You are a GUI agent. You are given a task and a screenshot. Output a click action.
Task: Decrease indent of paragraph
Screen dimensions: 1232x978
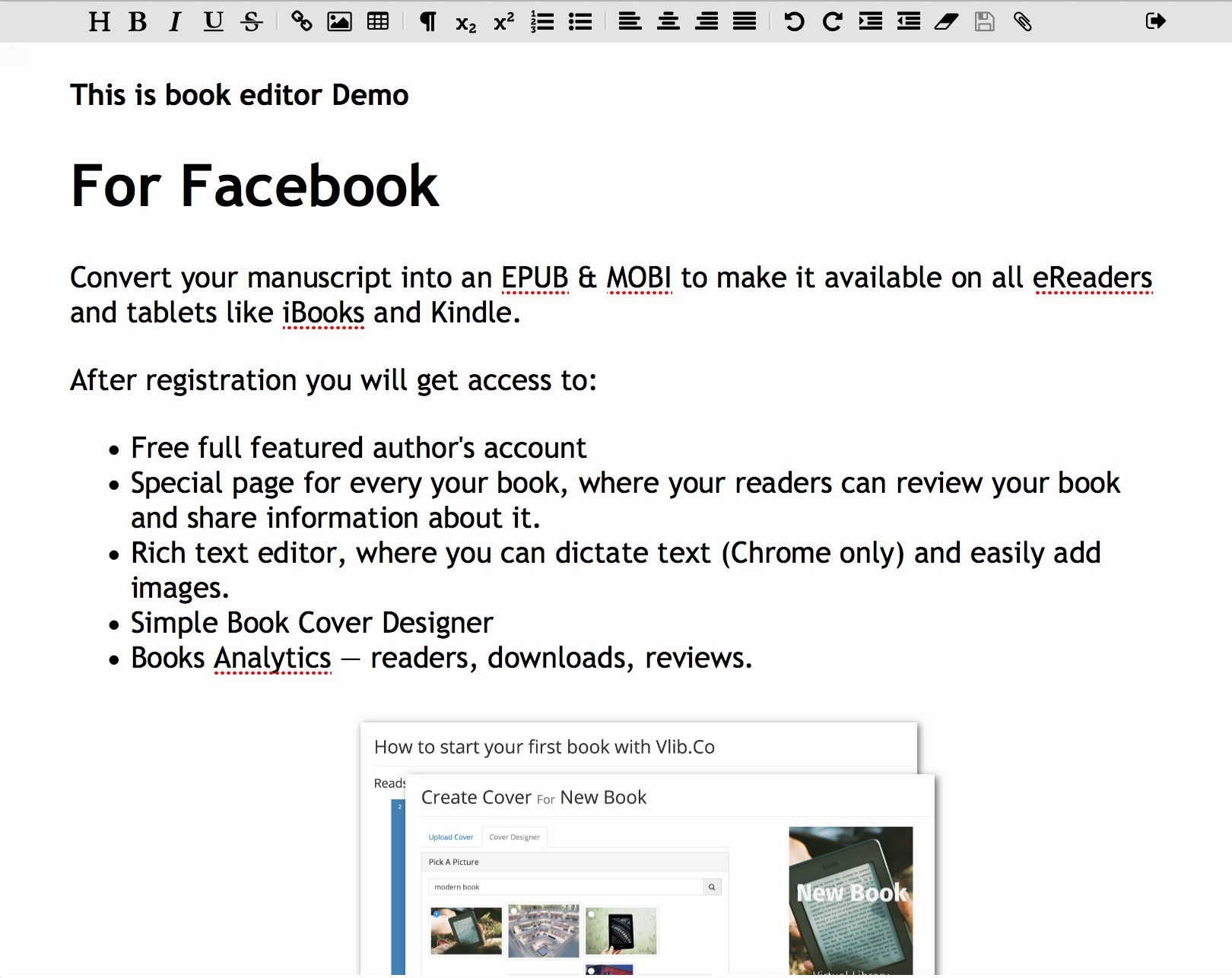tap(909, 21)
